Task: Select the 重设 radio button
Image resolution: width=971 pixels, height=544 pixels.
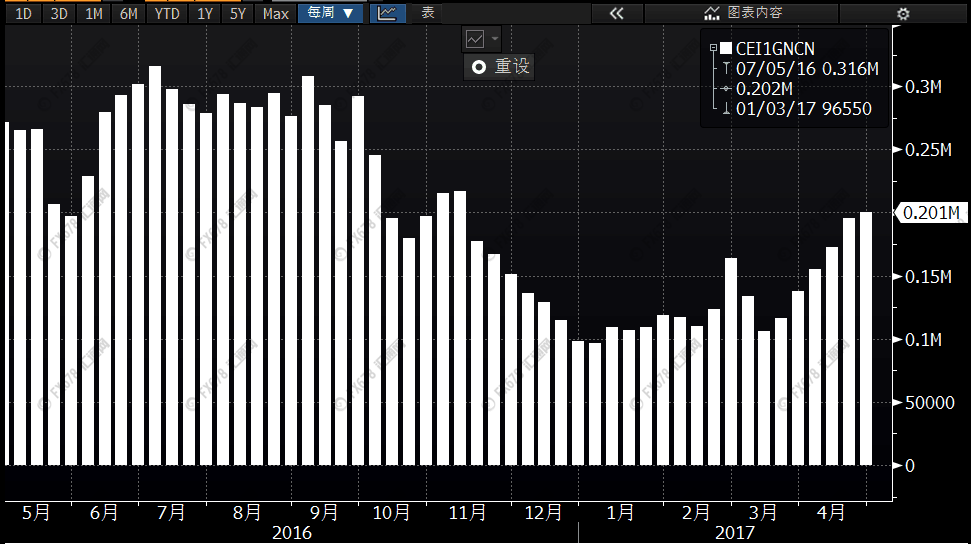Action: point(479,67)
